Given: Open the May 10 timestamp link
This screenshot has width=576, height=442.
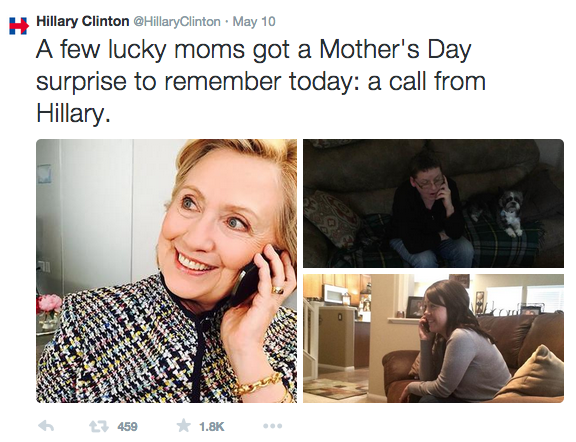Looking at the screenshot, I should [254, 22].
